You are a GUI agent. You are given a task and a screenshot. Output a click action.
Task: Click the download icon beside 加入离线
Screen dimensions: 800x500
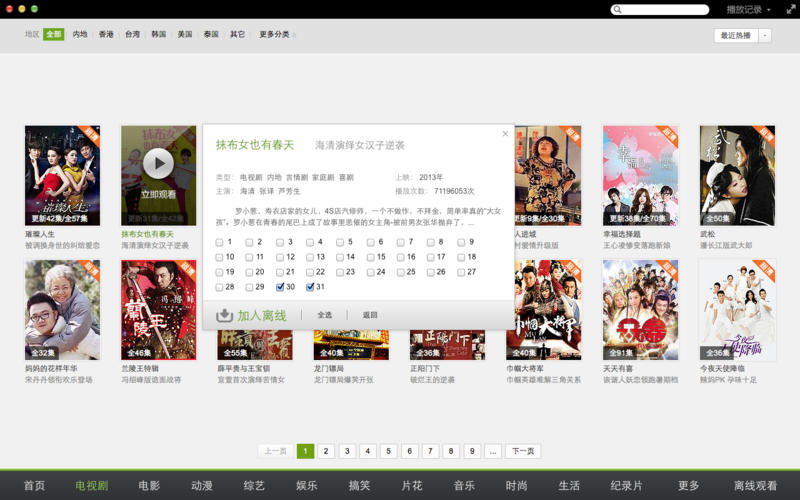point(225,315)
